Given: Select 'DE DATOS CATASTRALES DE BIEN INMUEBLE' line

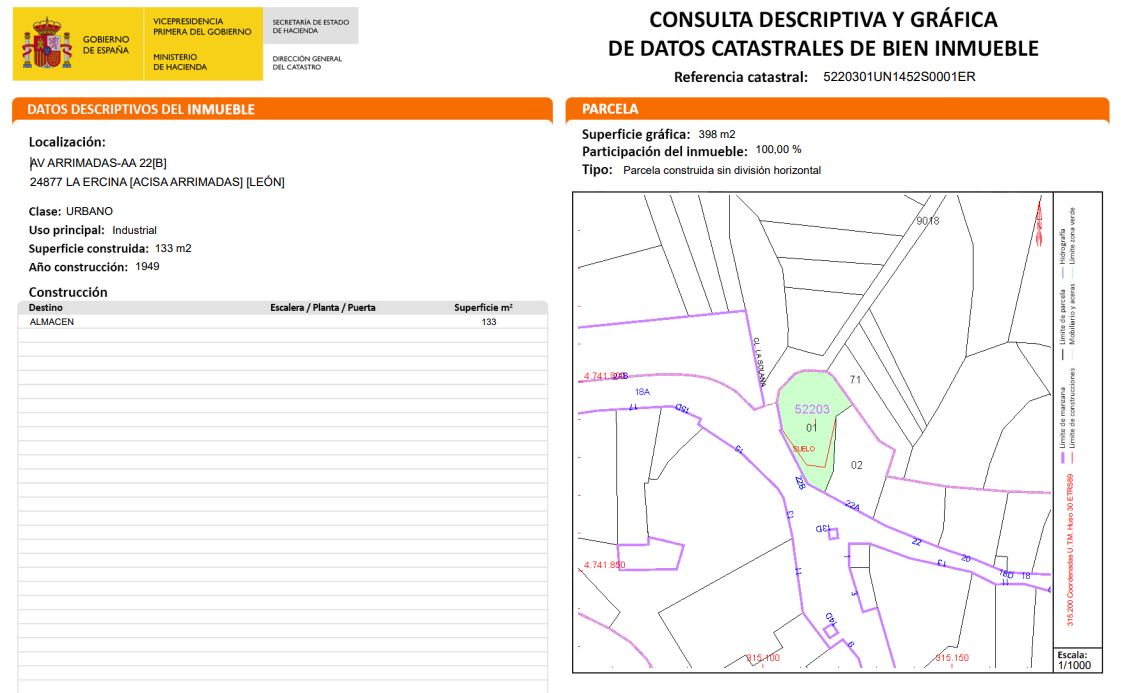Looking at the screenshot, I should coord(823,49).
